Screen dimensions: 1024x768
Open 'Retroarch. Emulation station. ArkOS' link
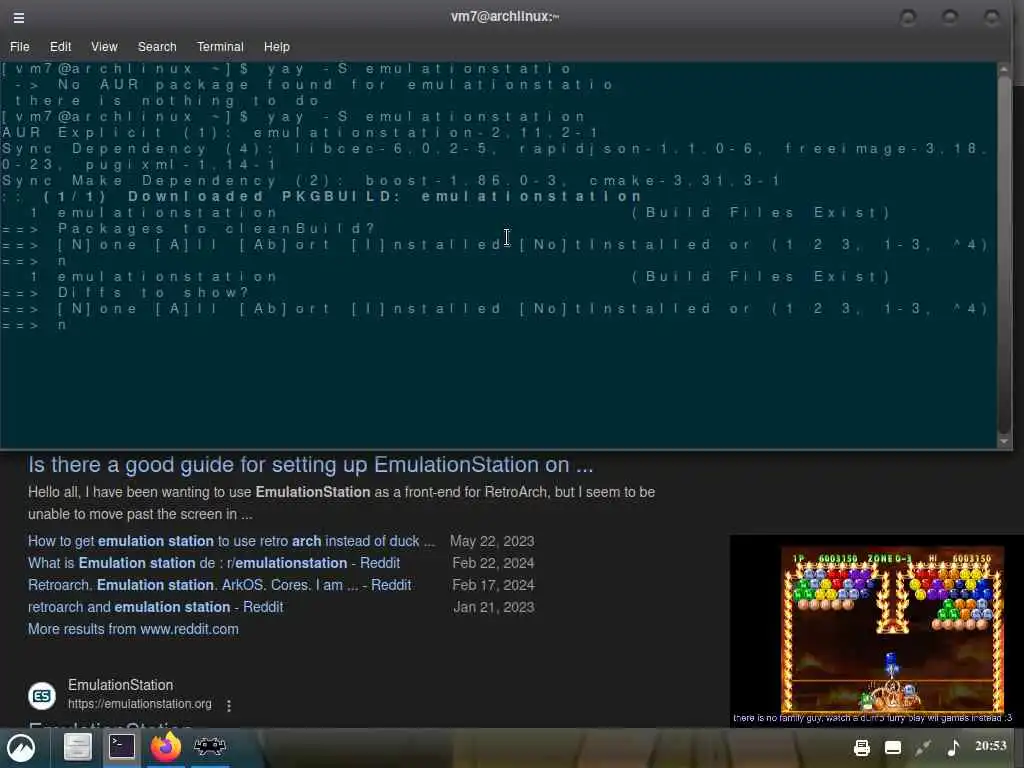click(x=219, y=584)
